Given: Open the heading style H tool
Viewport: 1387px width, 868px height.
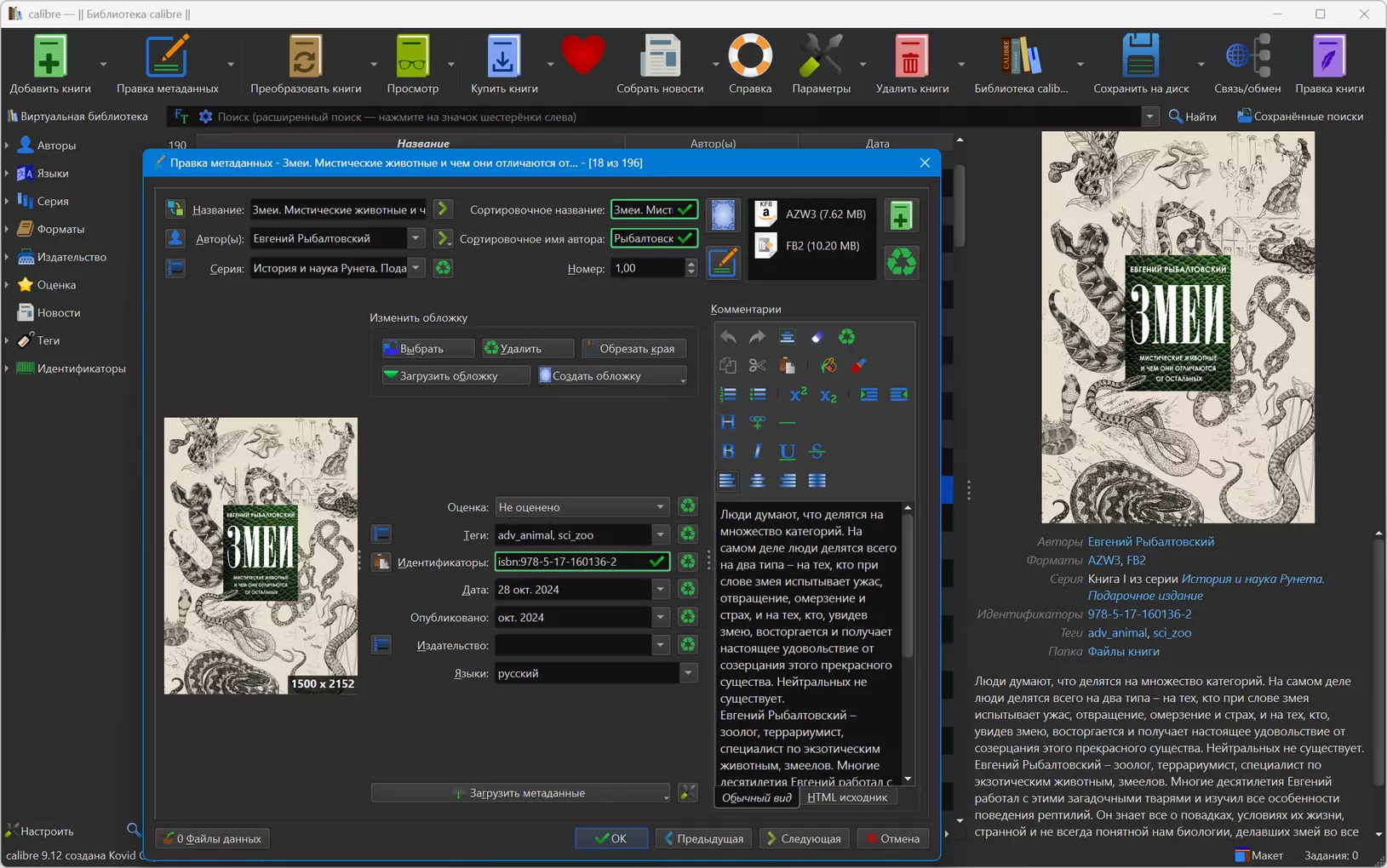Looking at the screenshot, I should [x=728, y=422].
